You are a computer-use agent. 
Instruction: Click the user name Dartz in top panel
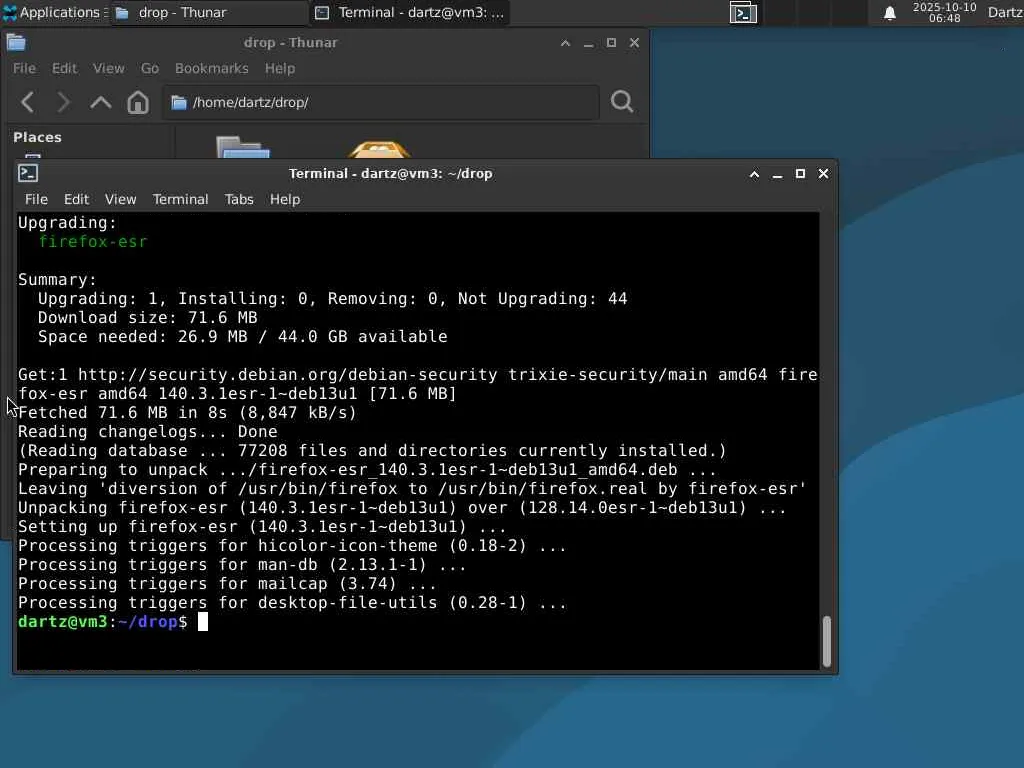[1005, 12]
